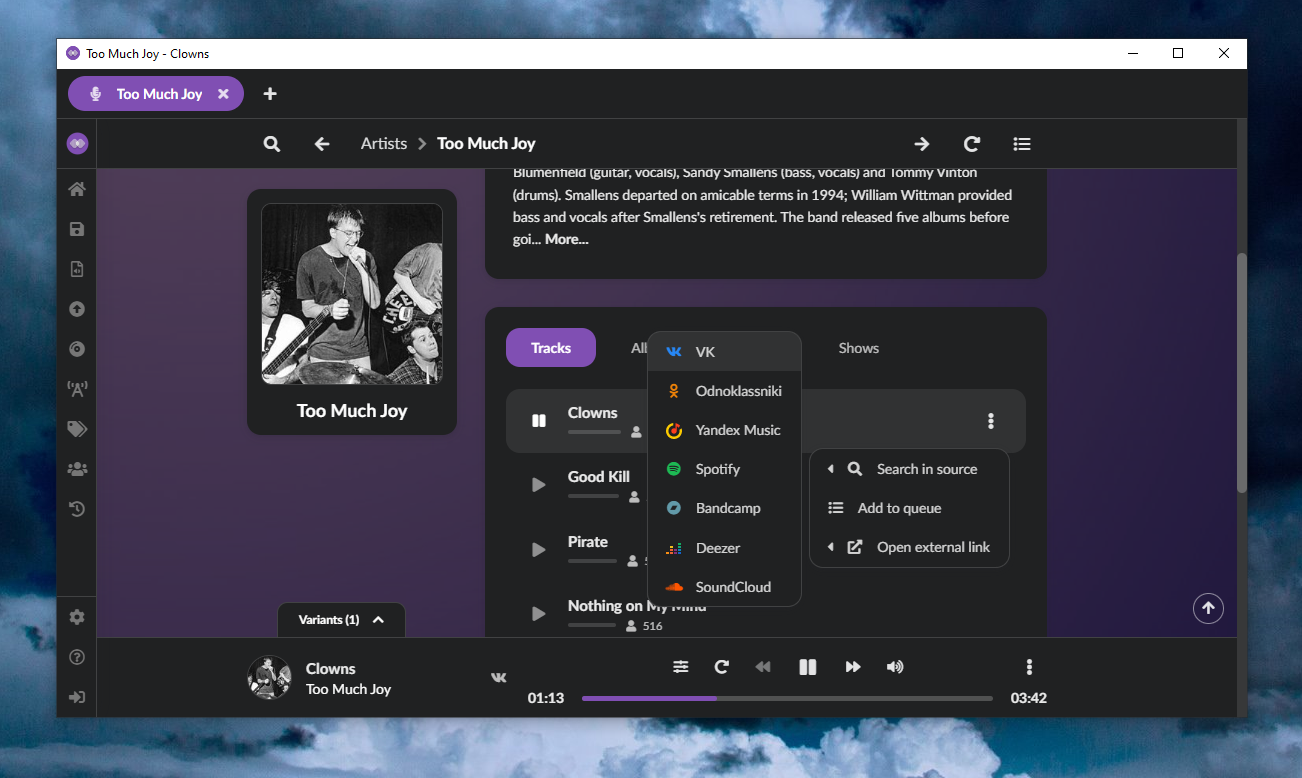
Task: Expand the Variants (1) panel
Action: coord(341,620)
